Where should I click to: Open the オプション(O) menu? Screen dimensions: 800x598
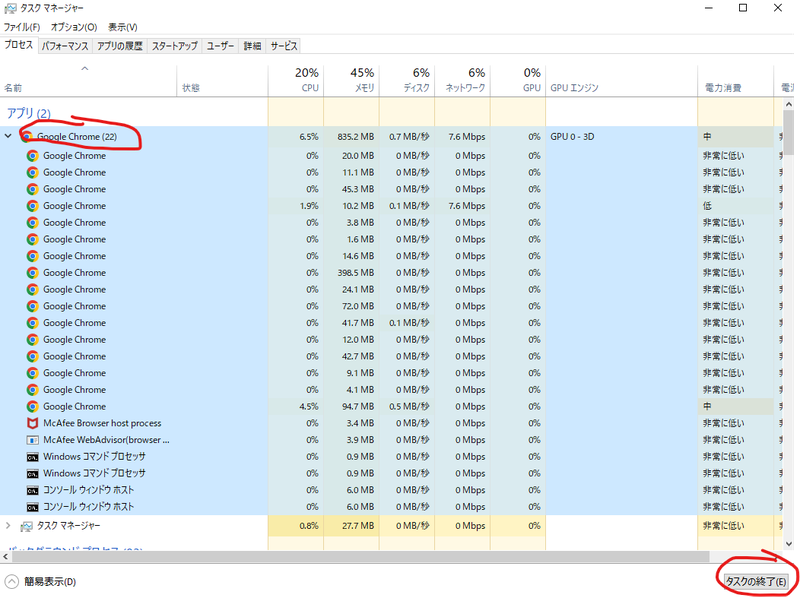(74, 27)
